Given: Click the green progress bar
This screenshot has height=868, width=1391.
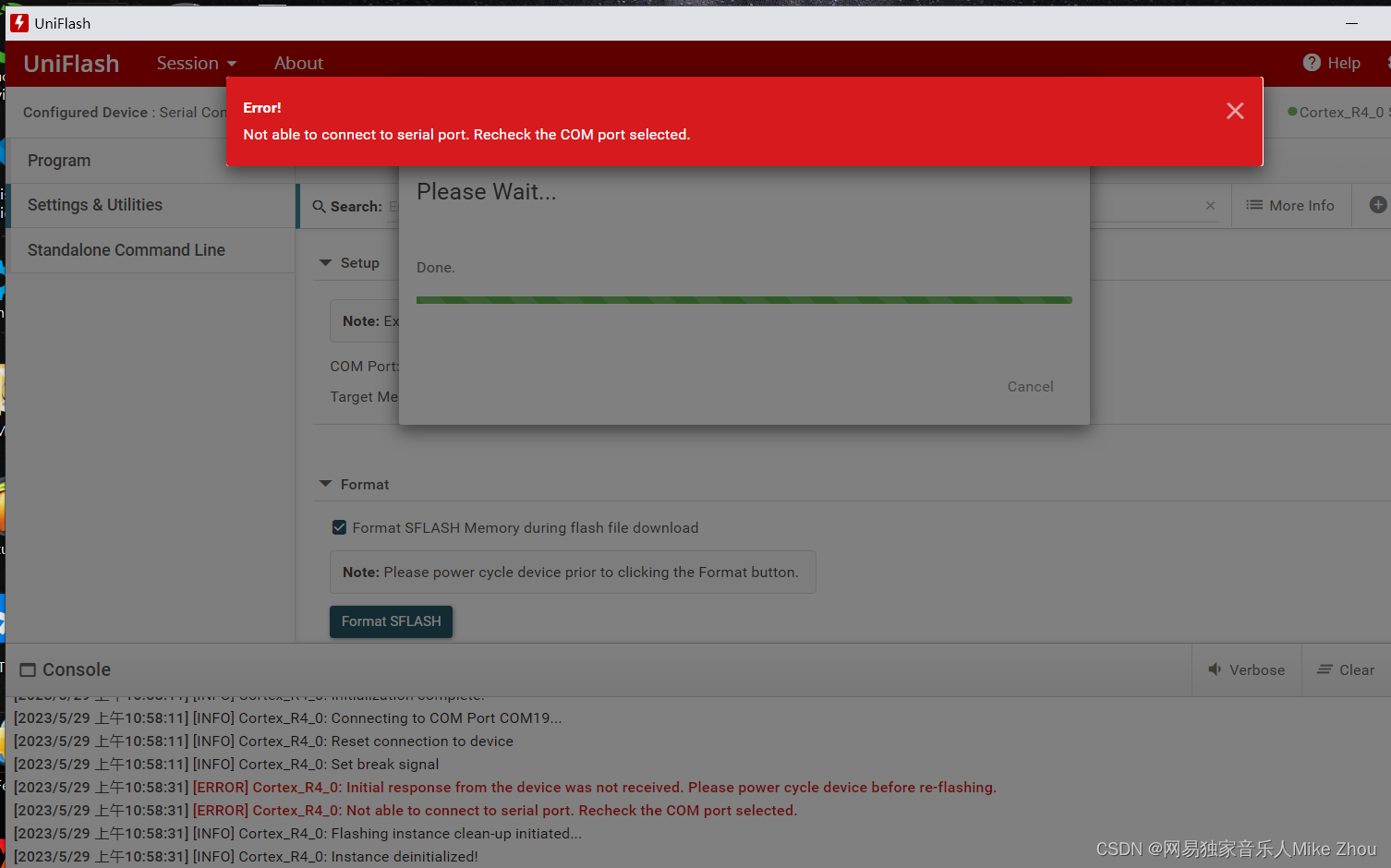Looking at the screenshot, I should pos(744,300).
